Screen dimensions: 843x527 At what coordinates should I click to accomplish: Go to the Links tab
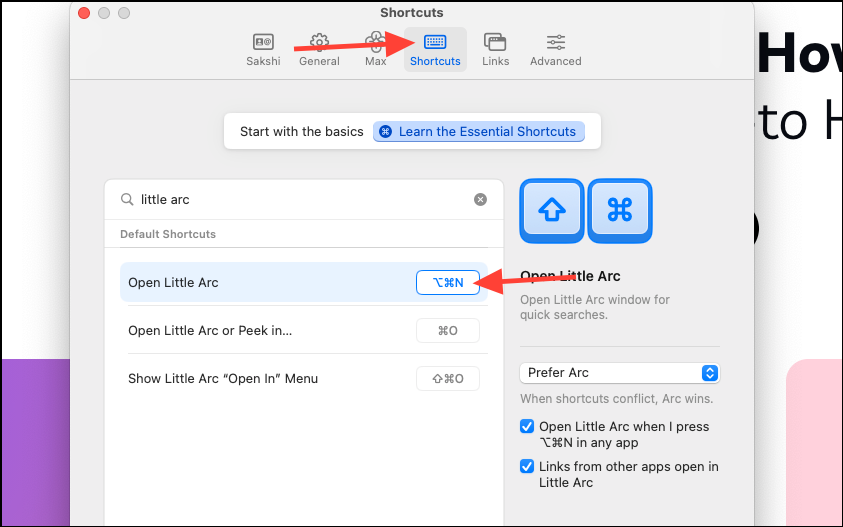pos(495,49)
